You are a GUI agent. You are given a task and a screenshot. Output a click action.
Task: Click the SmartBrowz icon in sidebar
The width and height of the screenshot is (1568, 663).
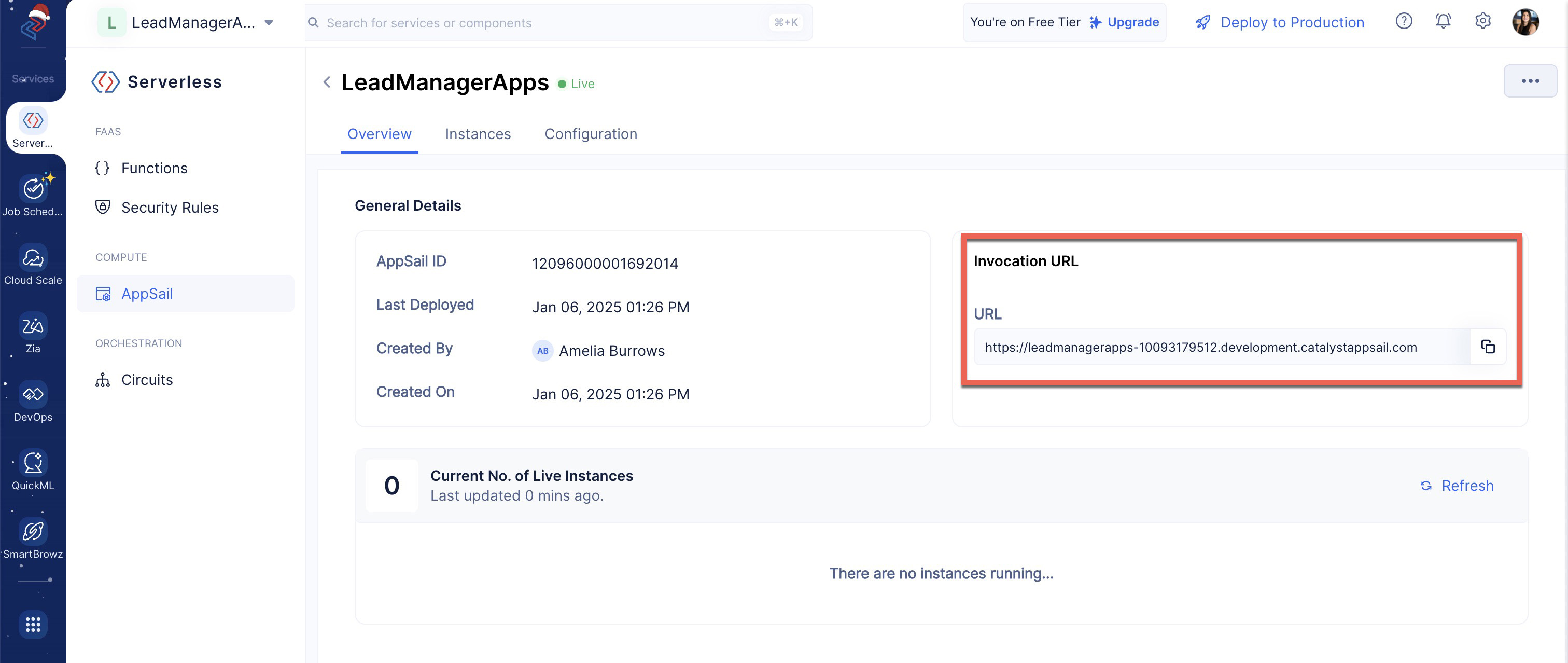pos(33,530)
